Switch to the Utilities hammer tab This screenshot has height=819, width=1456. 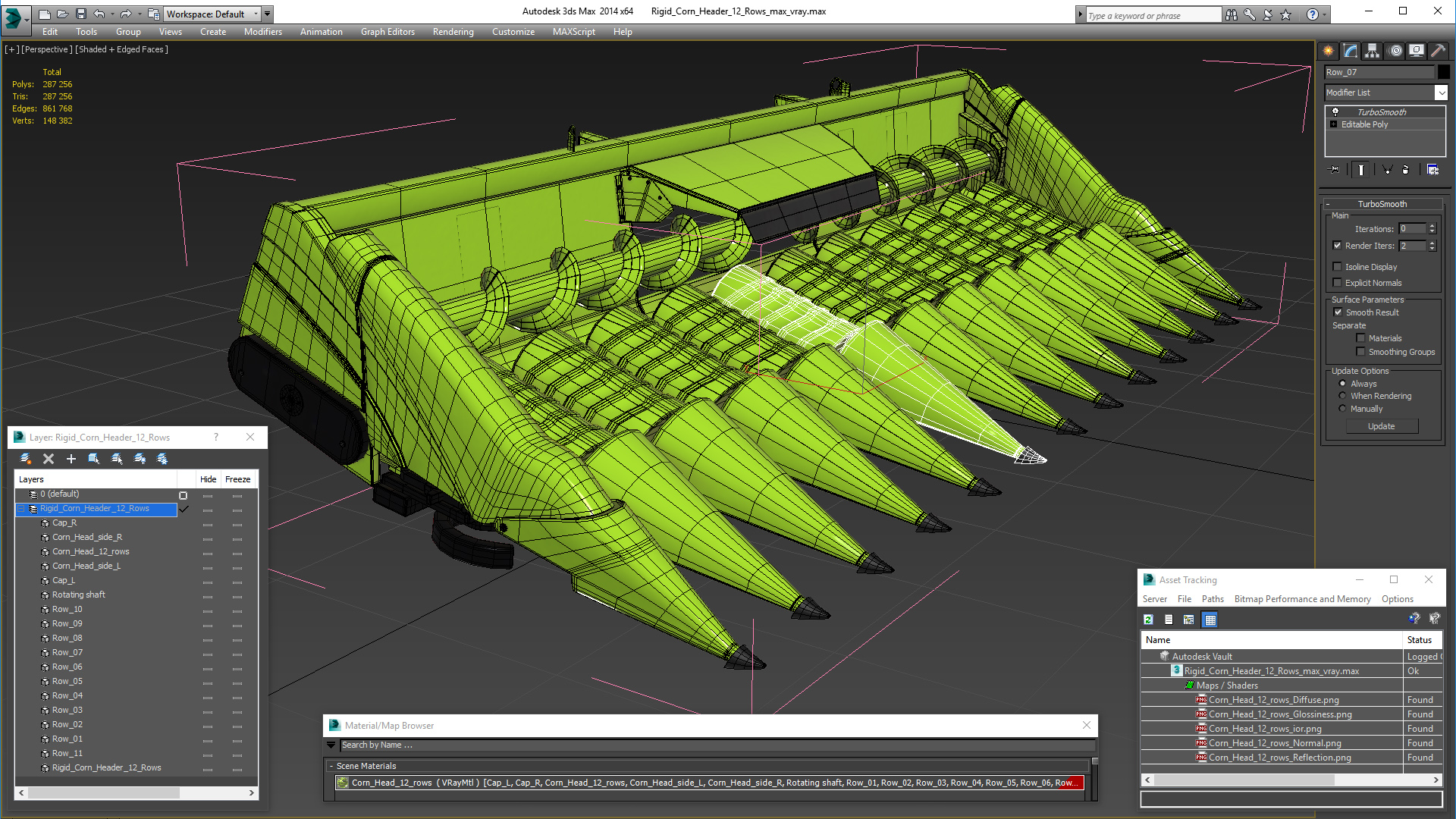tap(1438, 51)
